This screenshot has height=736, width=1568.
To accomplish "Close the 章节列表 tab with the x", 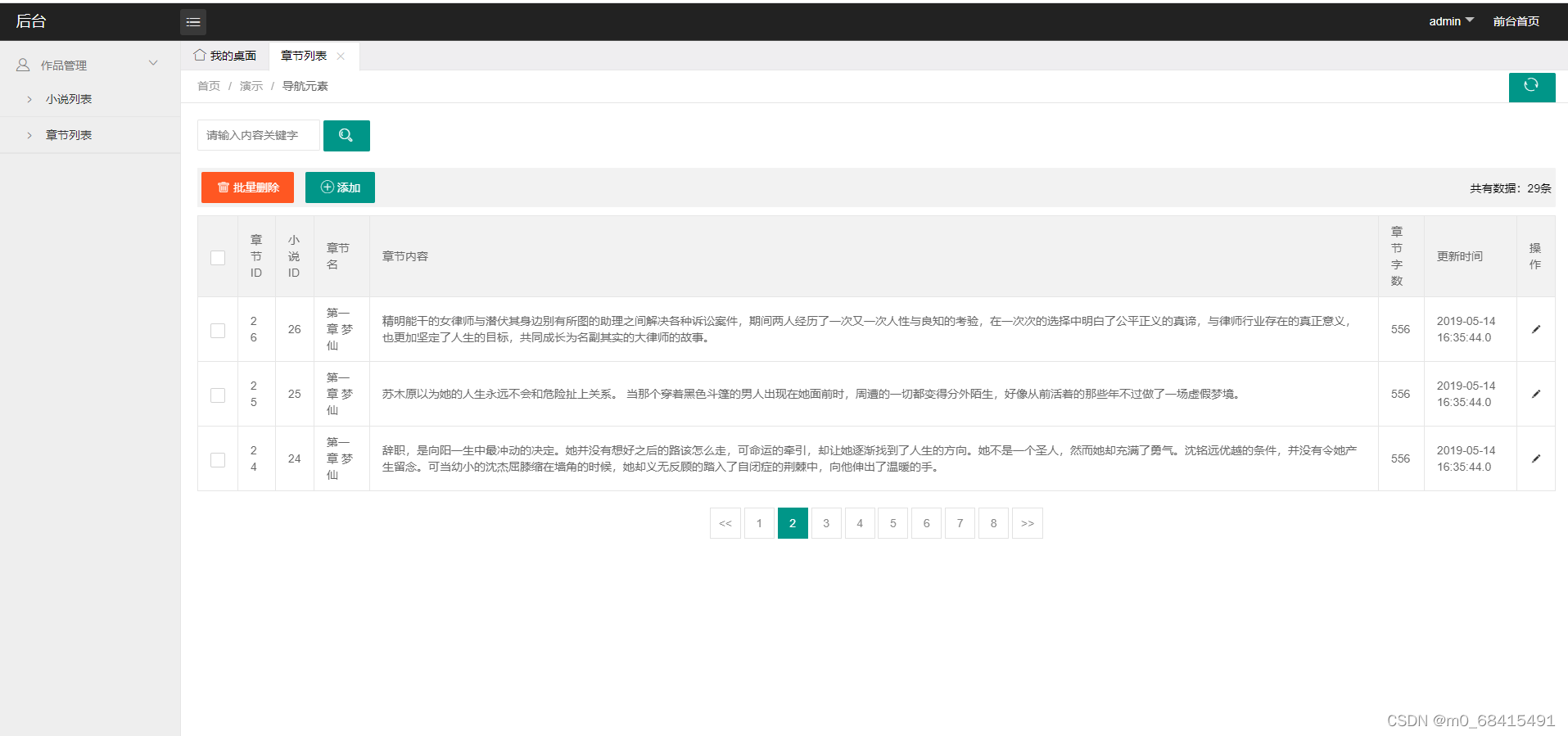I will (x=341, y=56).
